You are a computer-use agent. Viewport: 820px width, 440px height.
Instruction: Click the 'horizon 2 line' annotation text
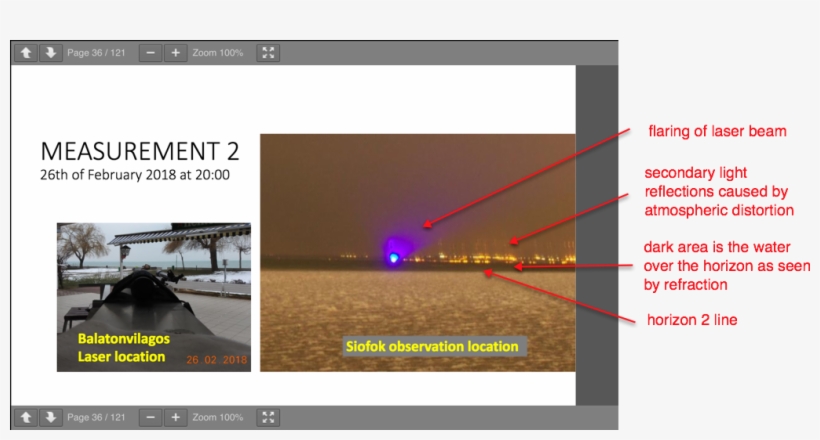click(x=694, y=319)
